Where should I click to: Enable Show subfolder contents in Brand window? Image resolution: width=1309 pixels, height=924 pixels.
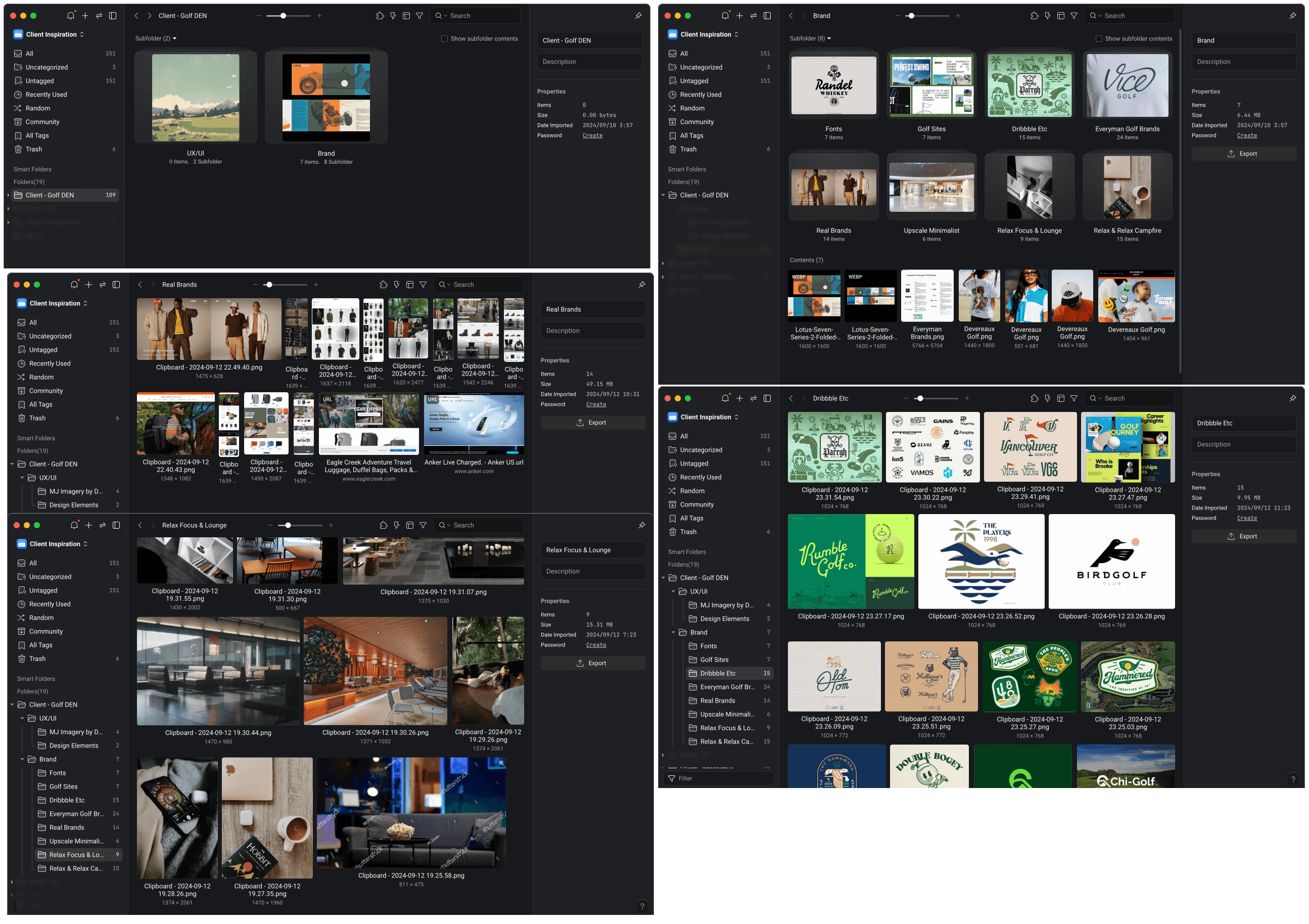pos(1099,39)
